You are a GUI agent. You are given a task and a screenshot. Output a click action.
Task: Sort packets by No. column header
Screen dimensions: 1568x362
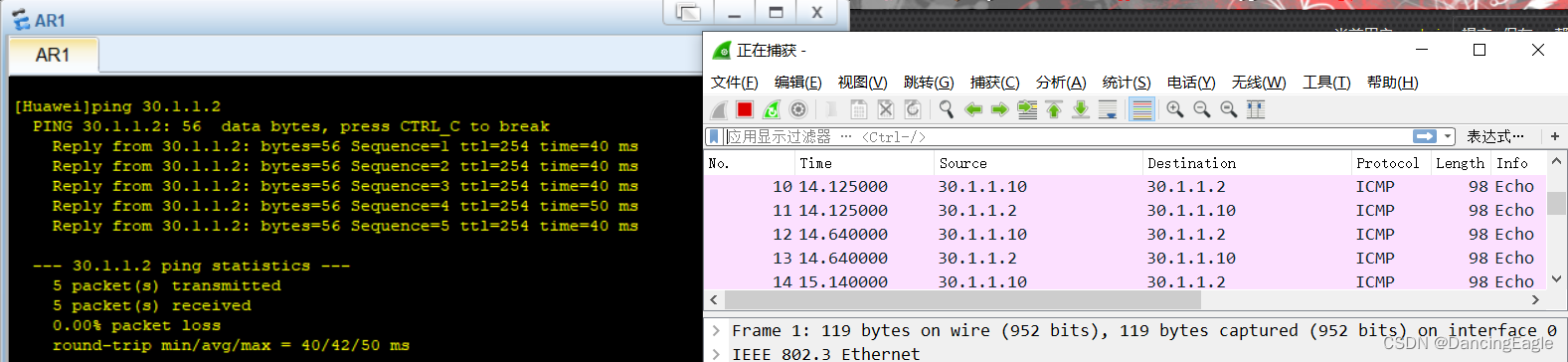[x=749, y=163]
